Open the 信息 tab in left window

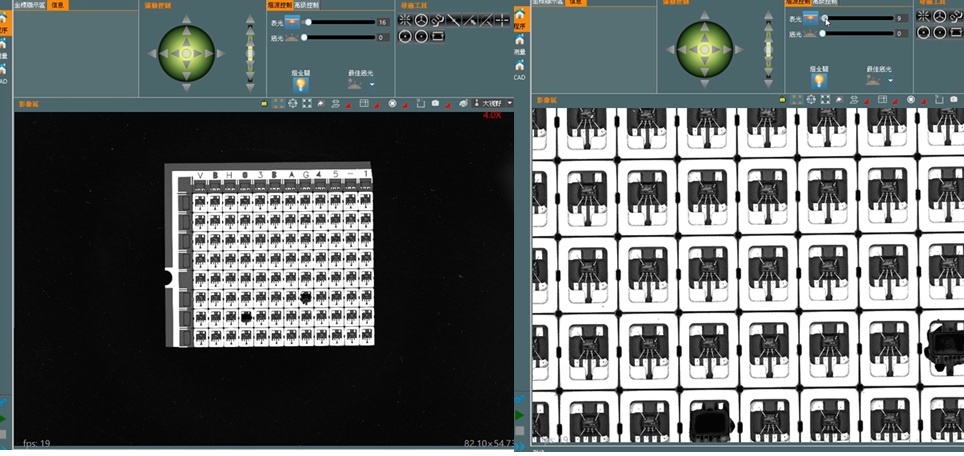(x=59, y=5)
